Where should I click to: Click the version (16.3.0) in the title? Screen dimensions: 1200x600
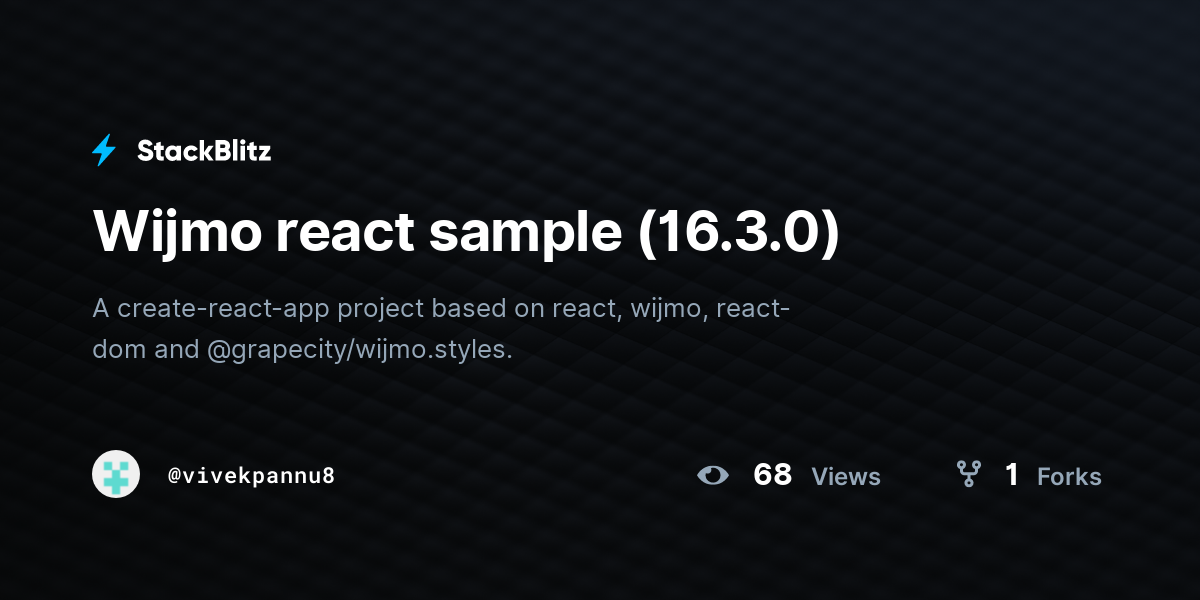737,233
